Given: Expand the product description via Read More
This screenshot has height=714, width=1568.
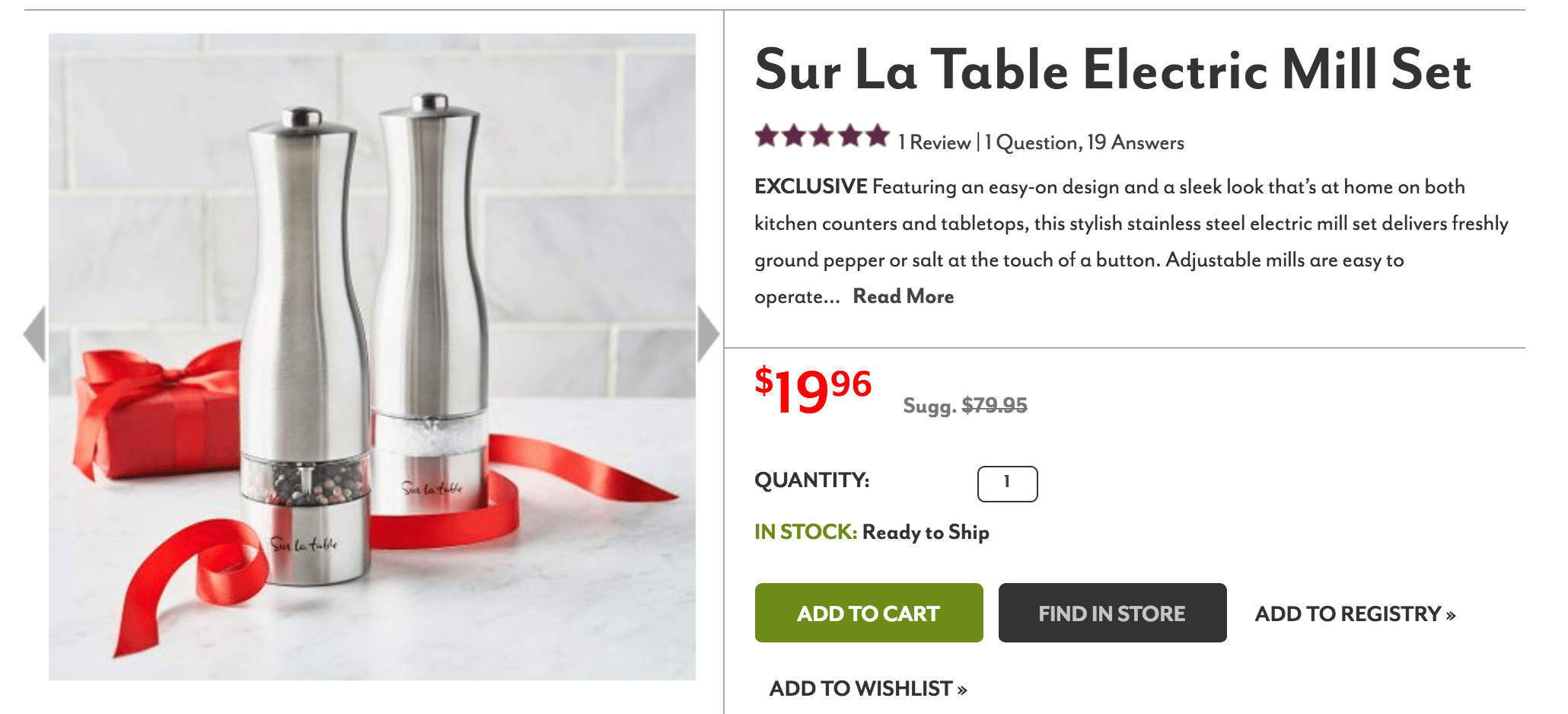Looking at the screenshot, I should coord(903,296).
